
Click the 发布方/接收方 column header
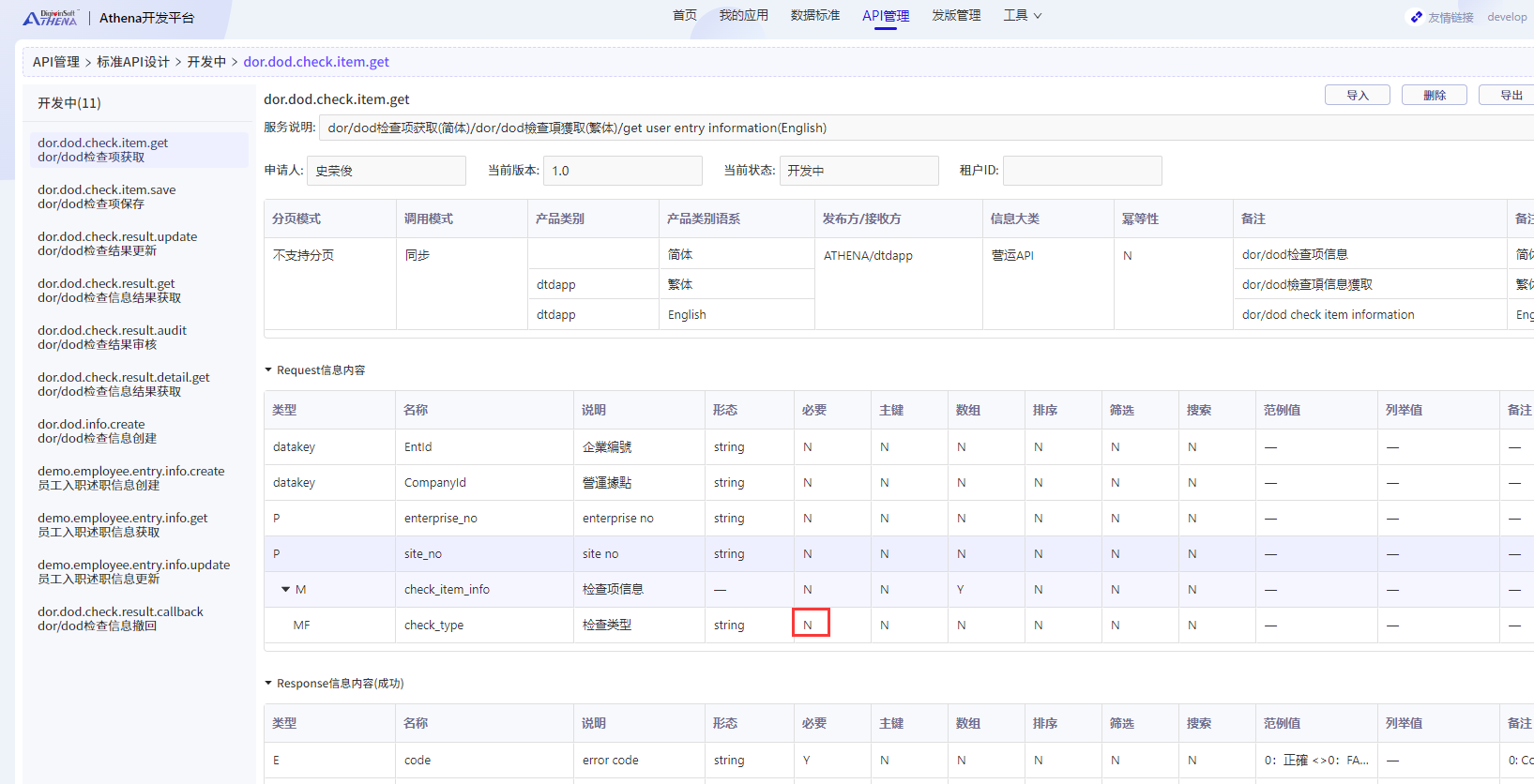(899, 219)
